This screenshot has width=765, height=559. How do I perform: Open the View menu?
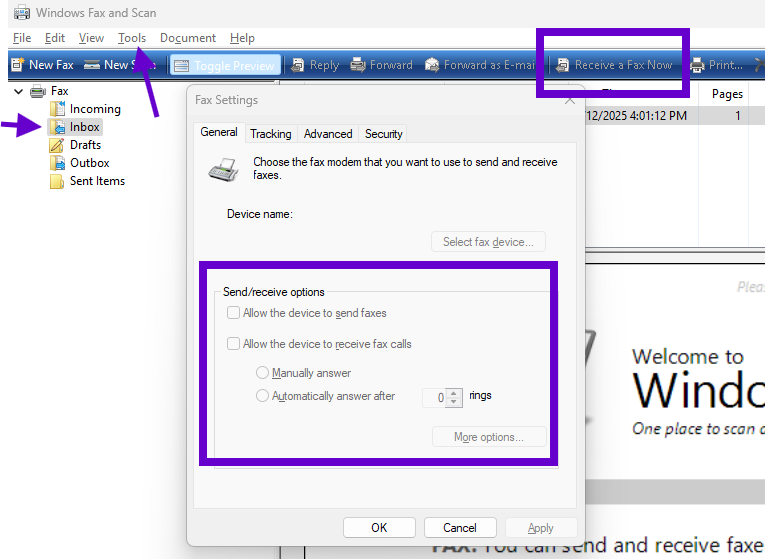tap(91, 38)
